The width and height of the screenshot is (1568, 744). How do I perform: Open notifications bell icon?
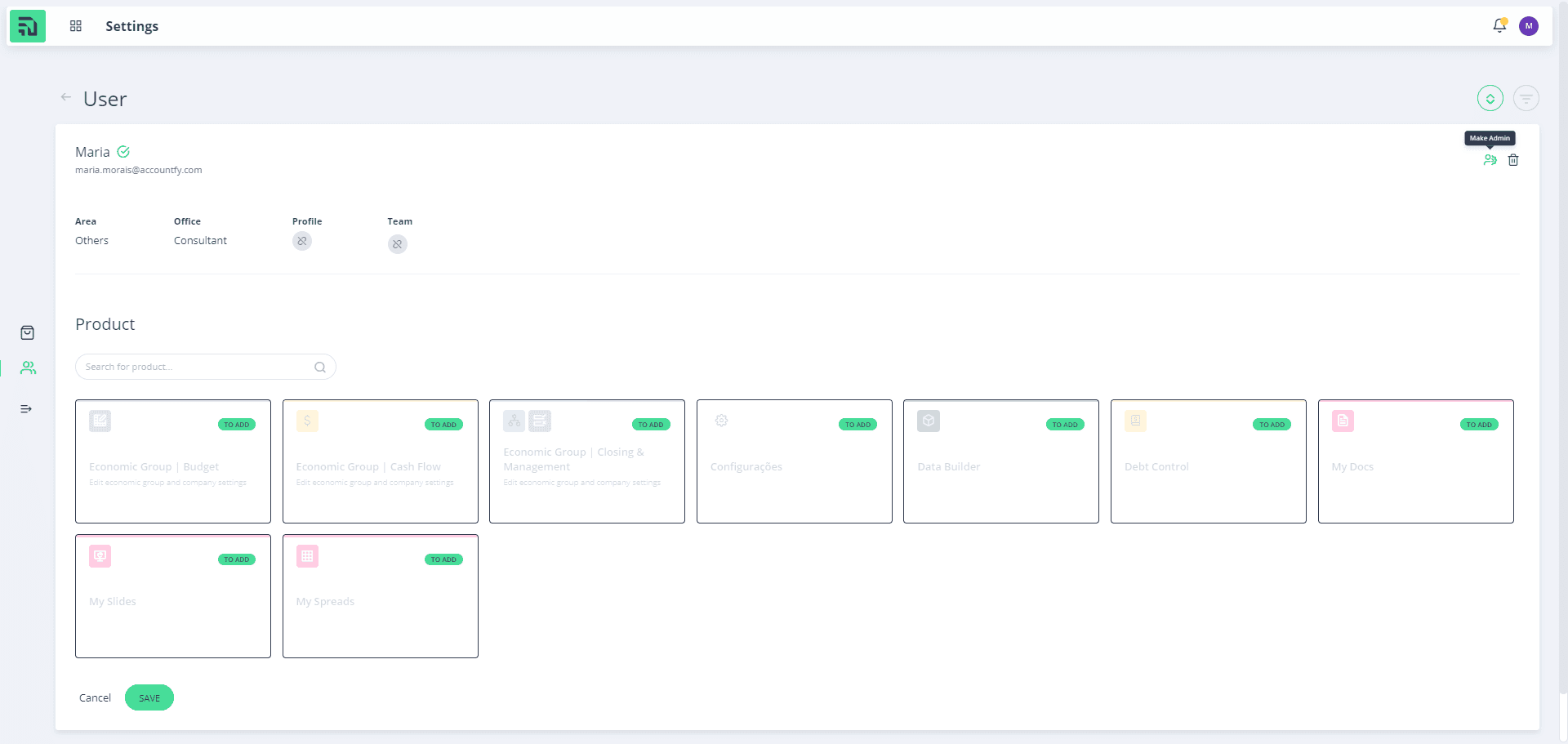click(1499, 25)
